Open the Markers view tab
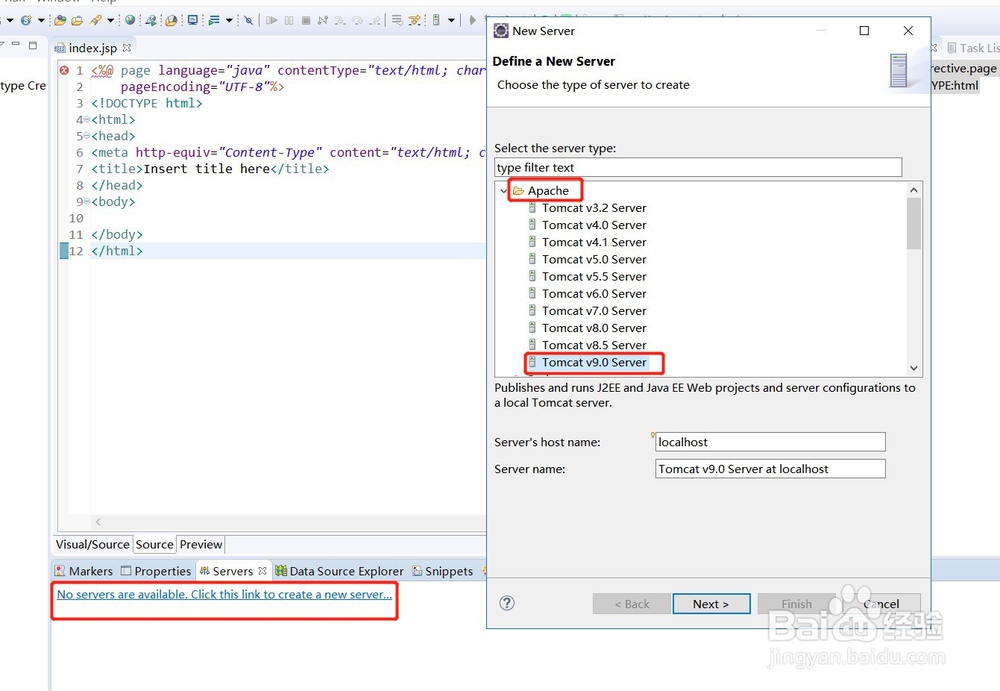The height and width of the screenshot is (691, 1000). (84, 571)
